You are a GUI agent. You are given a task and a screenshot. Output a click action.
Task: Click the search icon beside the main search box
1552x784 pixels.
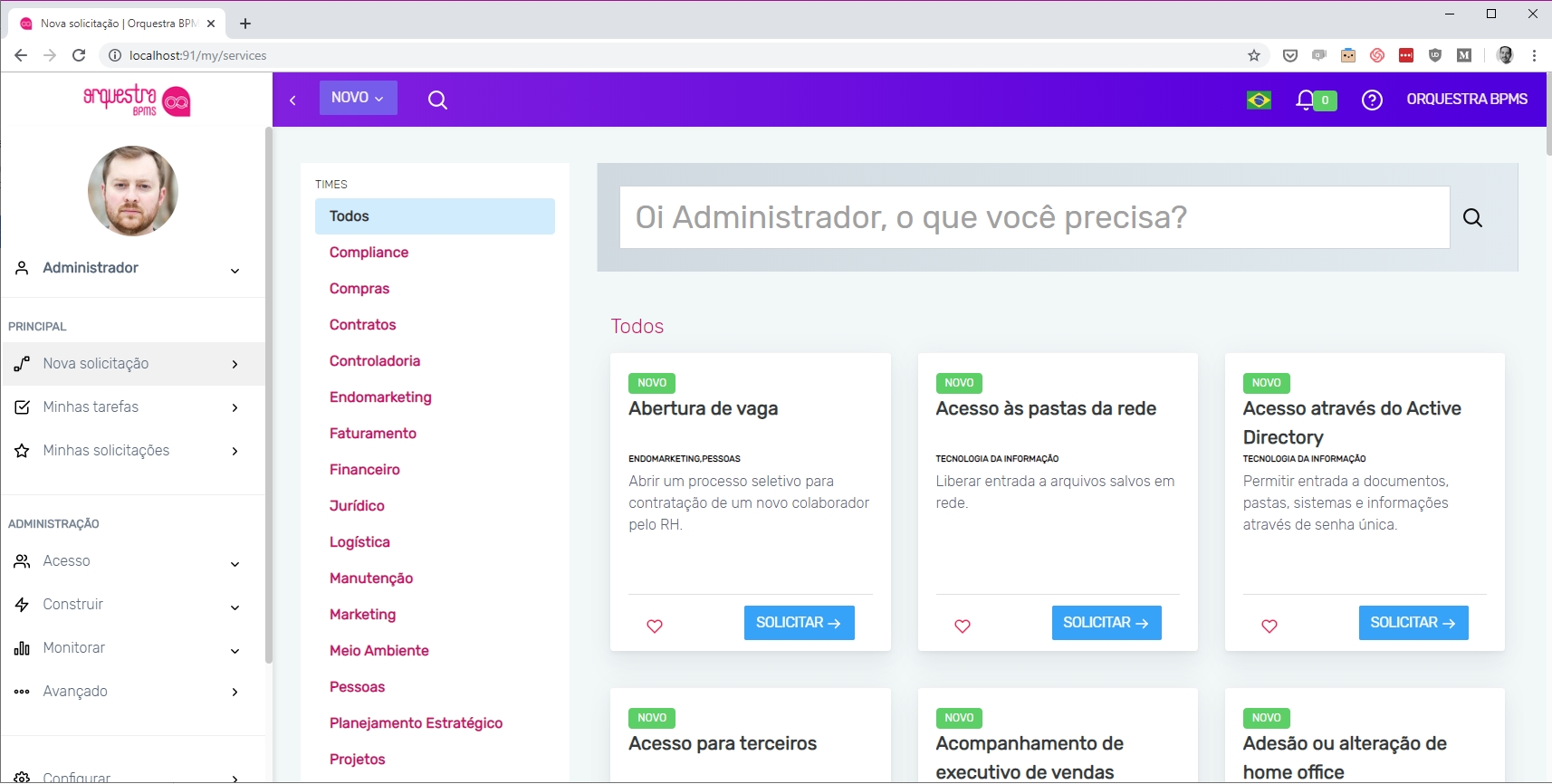coord(1472,217)
